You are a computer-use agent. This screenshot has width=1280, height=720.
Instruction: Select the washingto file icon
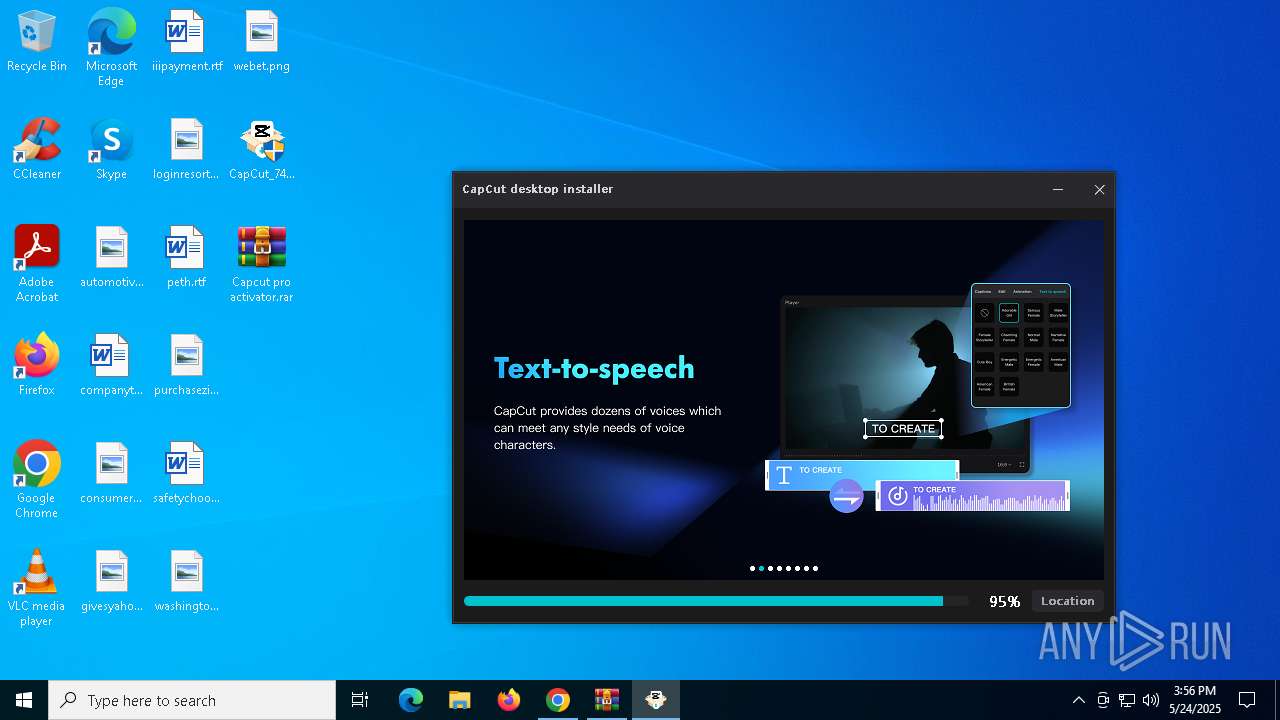click(187, 582)
